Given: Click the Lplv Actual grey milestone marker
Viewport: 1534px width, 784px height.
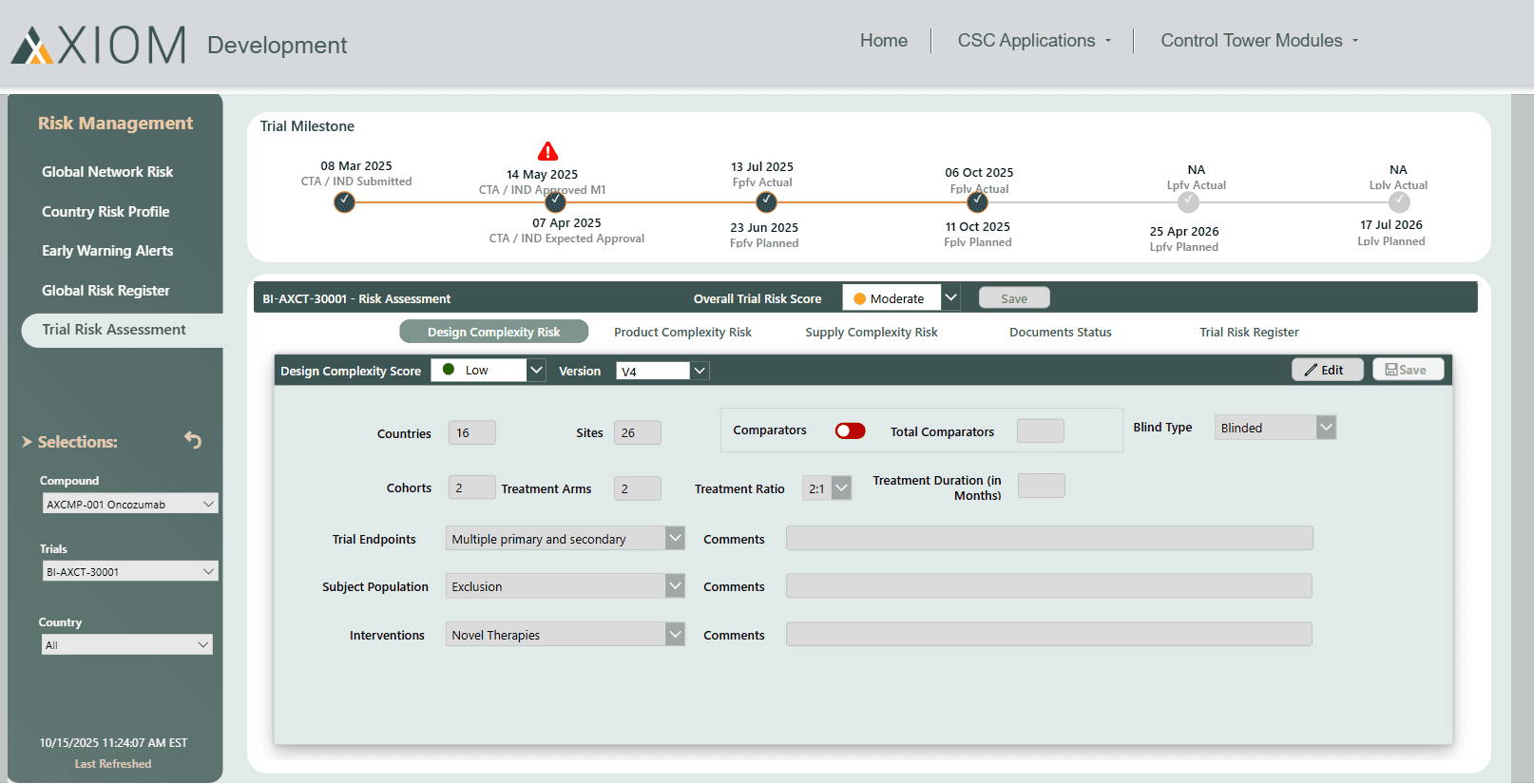Looking at the screenshot, I should pos(1399,201).
